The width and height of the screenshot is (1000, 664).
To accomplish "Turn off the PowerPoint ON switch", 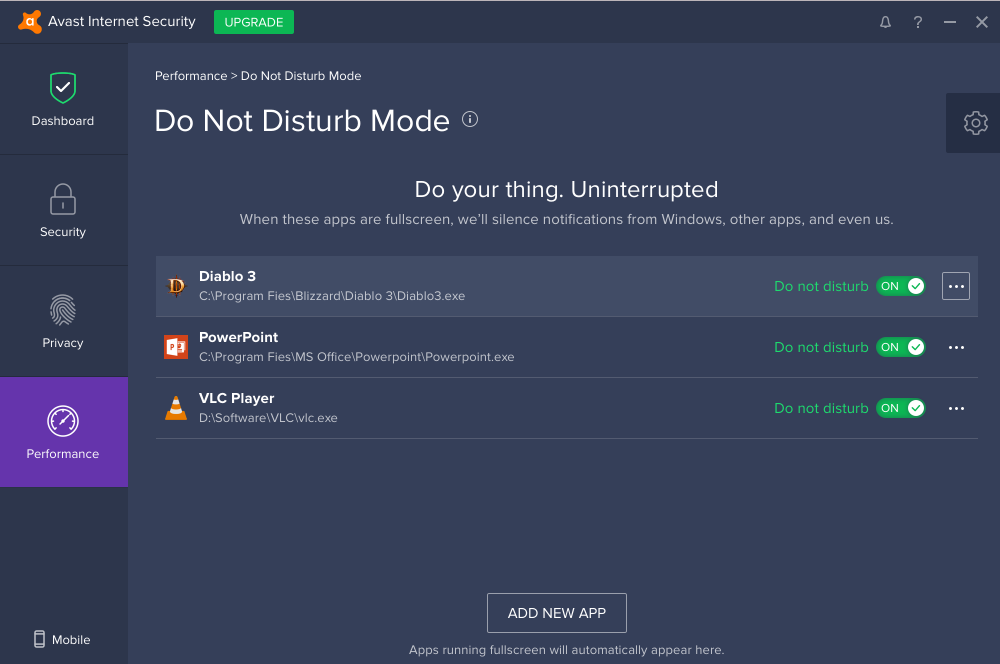I will [900, 347].
